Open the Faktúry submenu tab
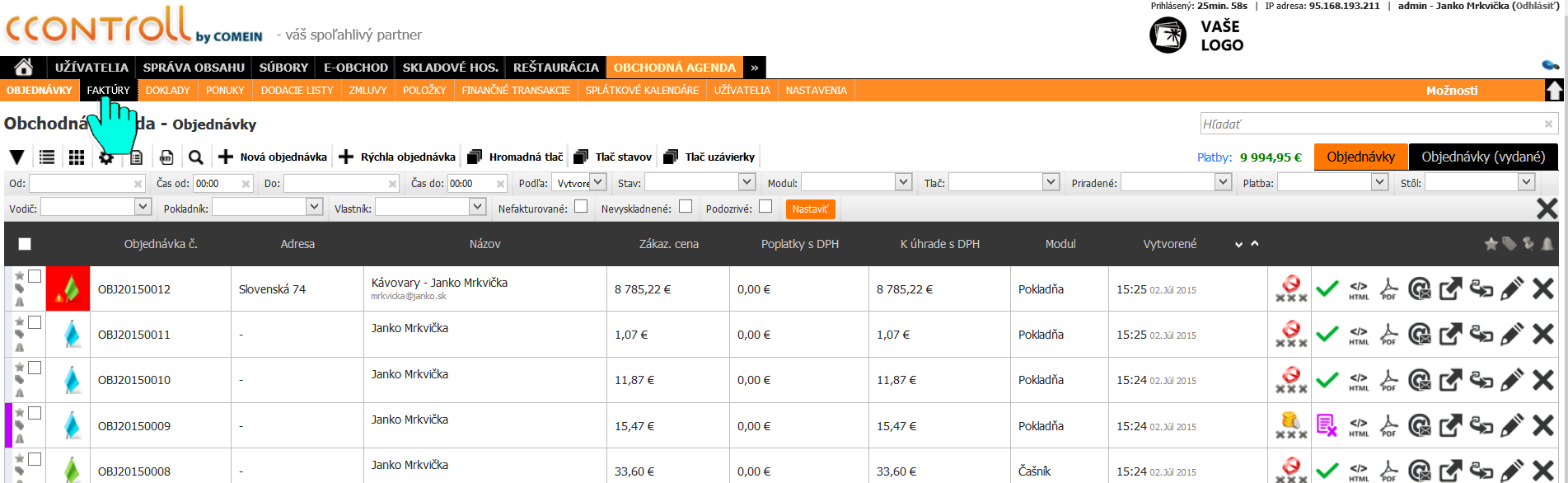1568x483 pixels. [108, 91]
